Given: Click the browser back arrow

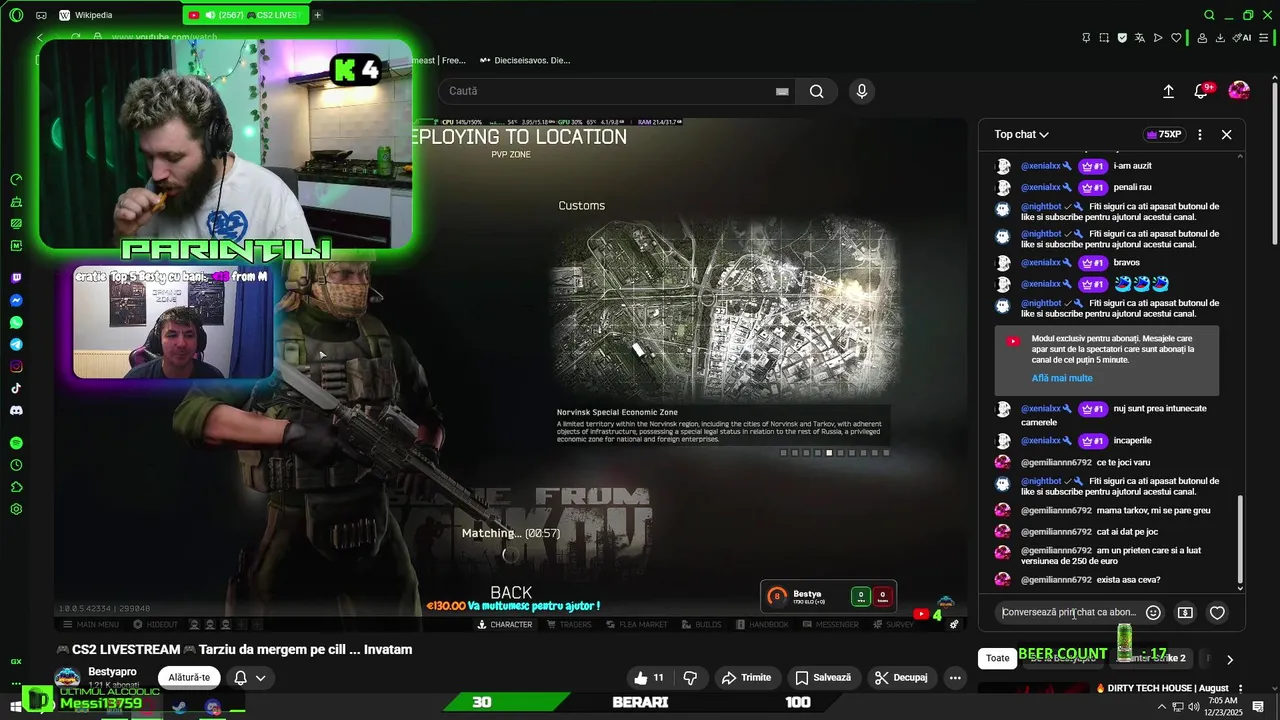Looking at the screenshot, I should pyautogui.click(x=40, y=38).
